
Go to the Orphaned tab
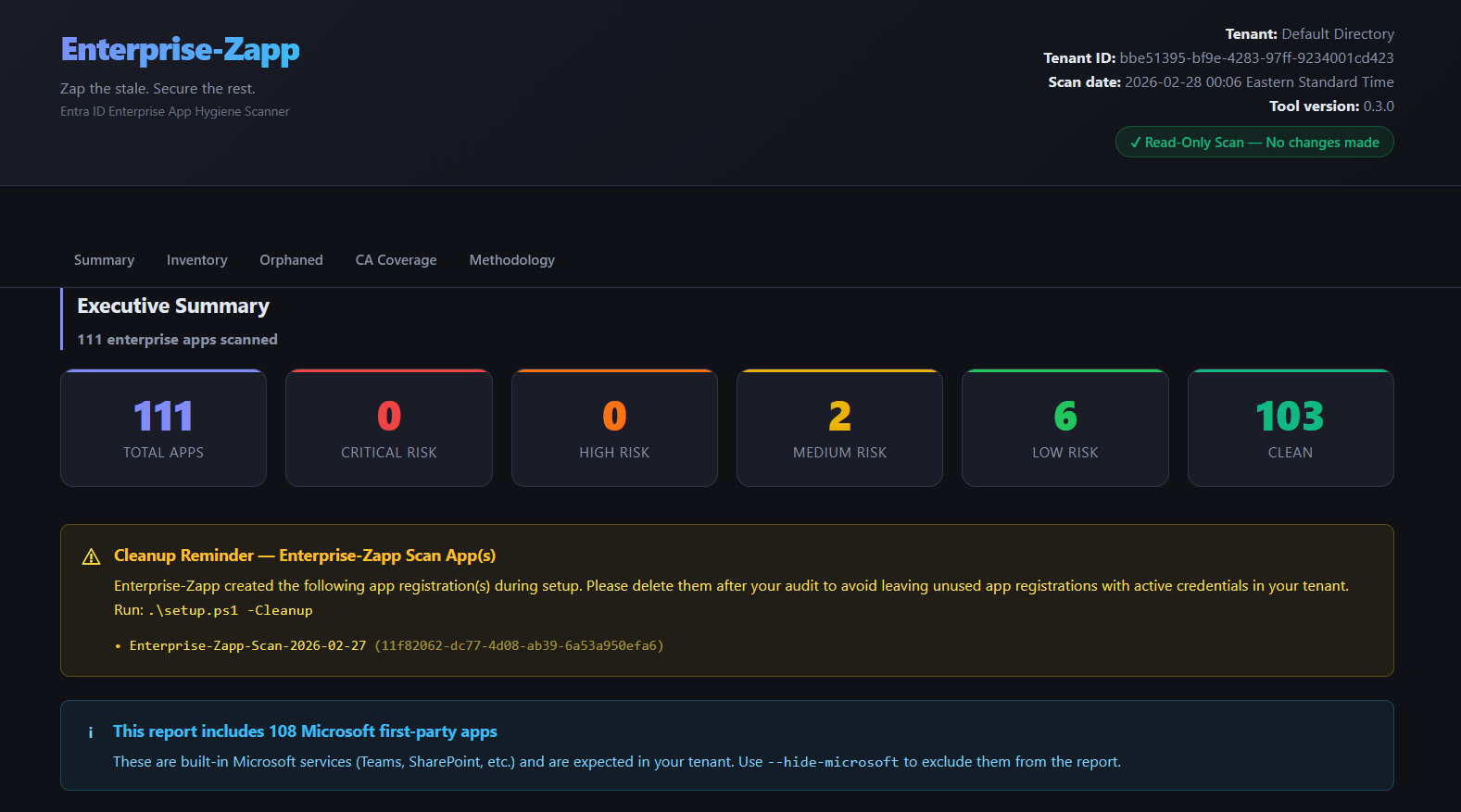point(291,260)
